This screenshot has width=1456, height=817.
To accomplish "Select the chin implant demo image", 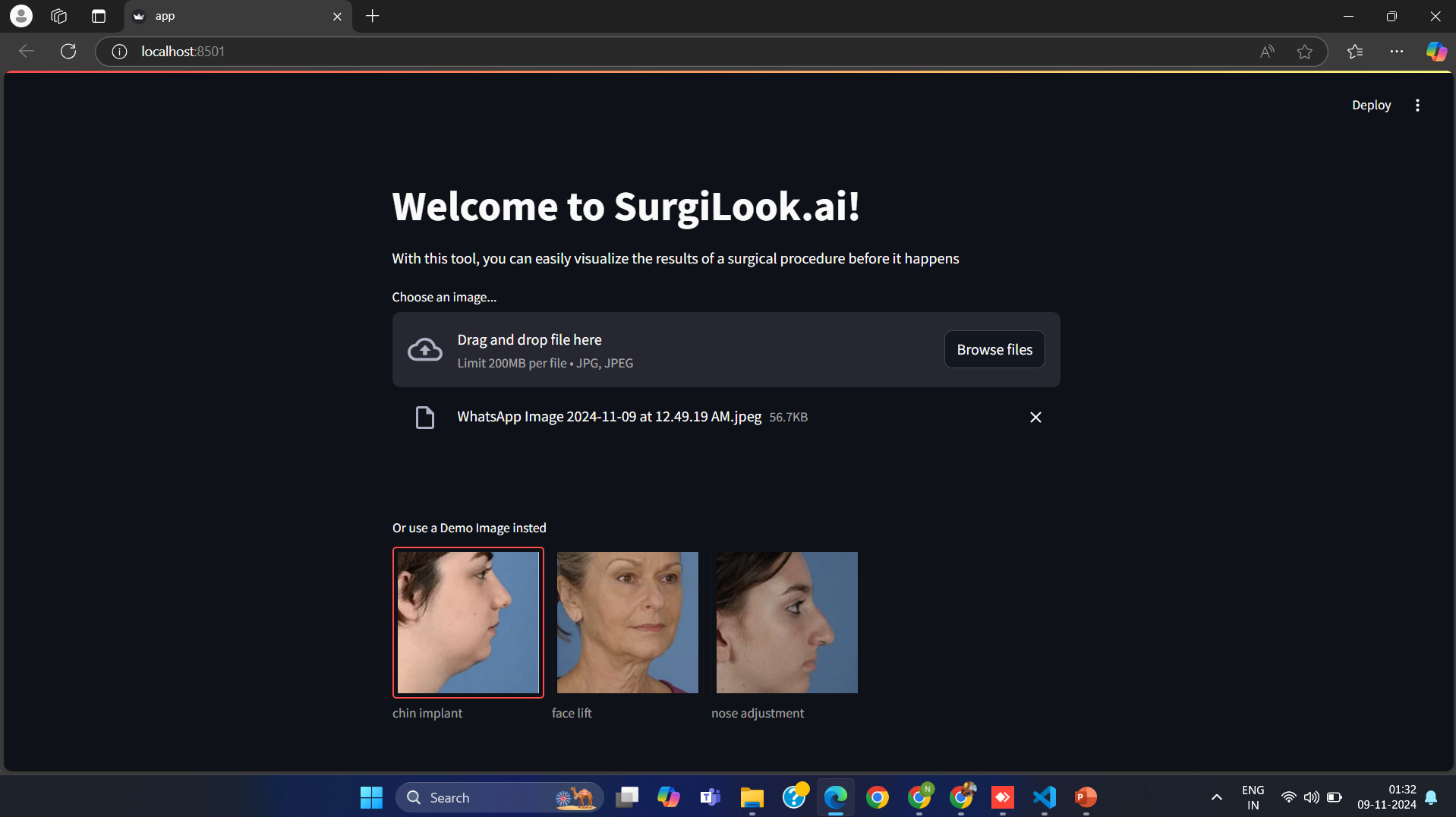I will (x=468, y=623).
